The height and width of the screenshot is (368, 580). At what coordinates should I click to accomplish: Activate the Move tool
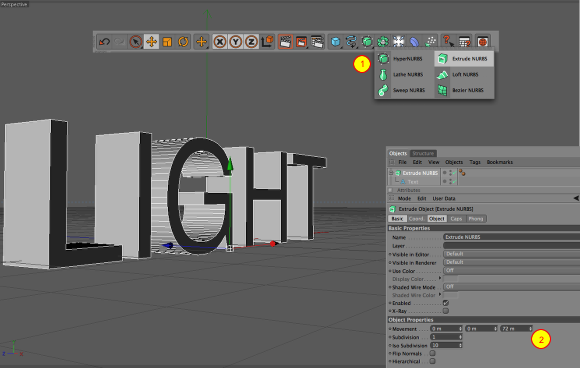click(x=151, y=42)
